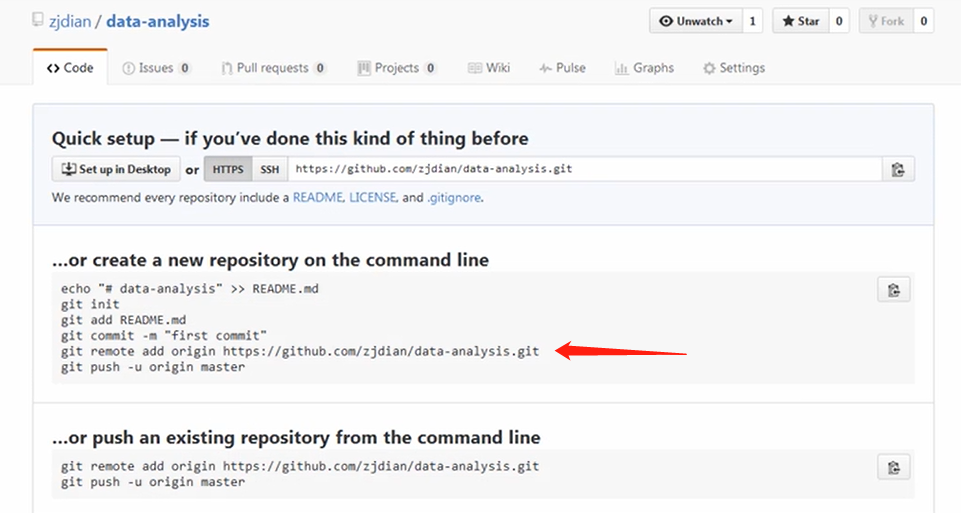961x513 pixels.
Task: Switch to the Issues tab
Action: coord(156,67)
